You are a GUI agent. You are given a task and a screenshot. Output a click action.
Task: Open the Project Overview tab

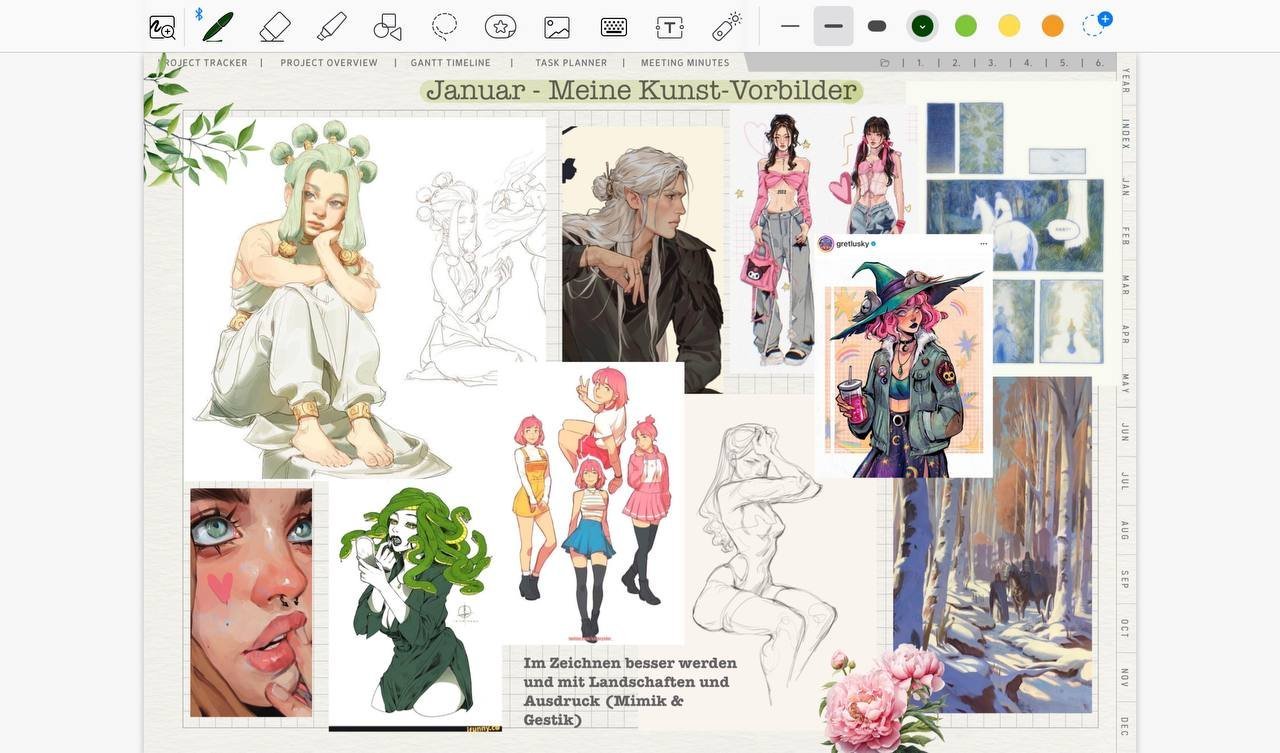pos(329,63)
